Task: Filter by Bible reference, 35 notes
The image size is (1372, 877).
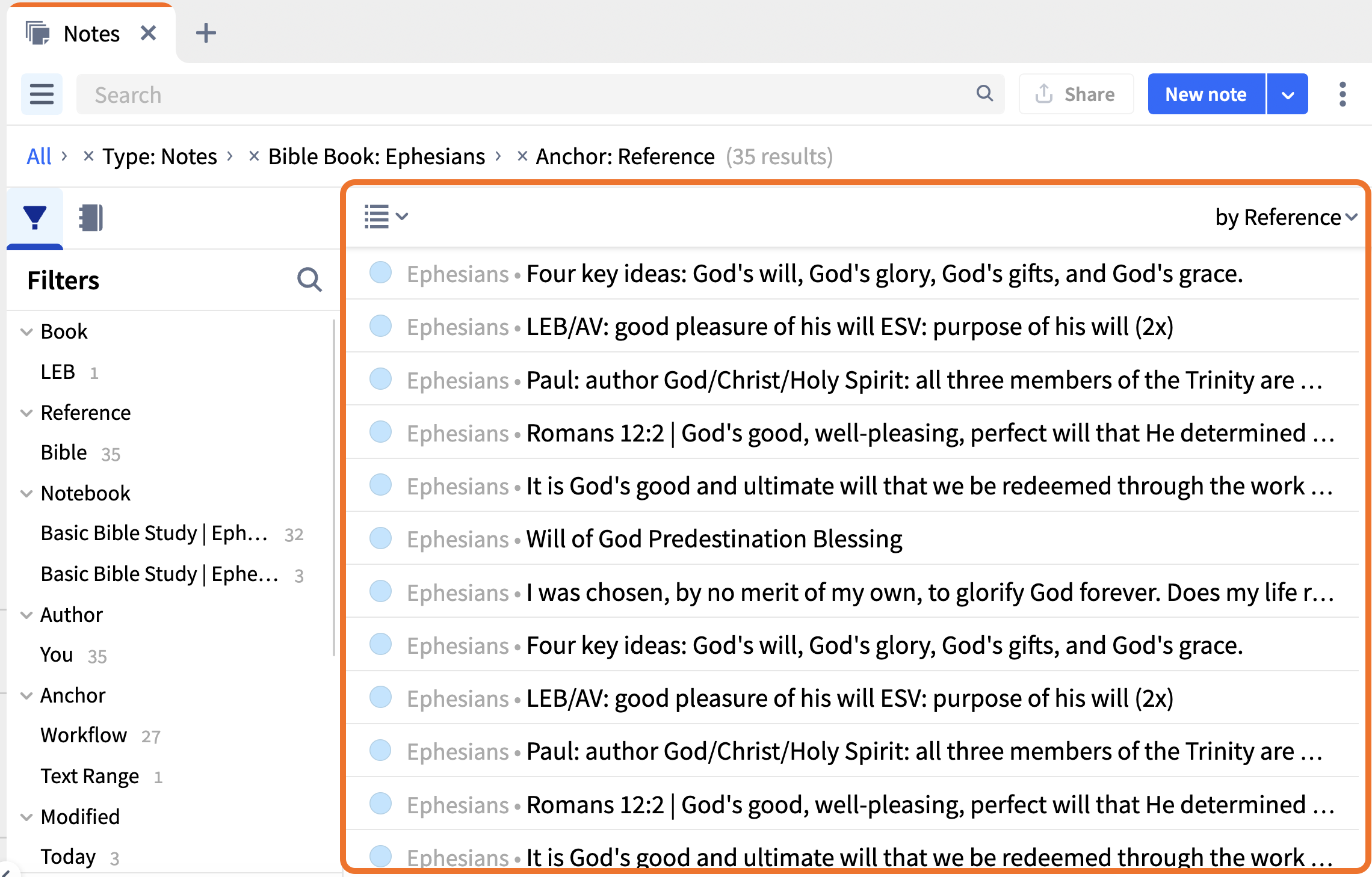Action: (x=64, y=452)
